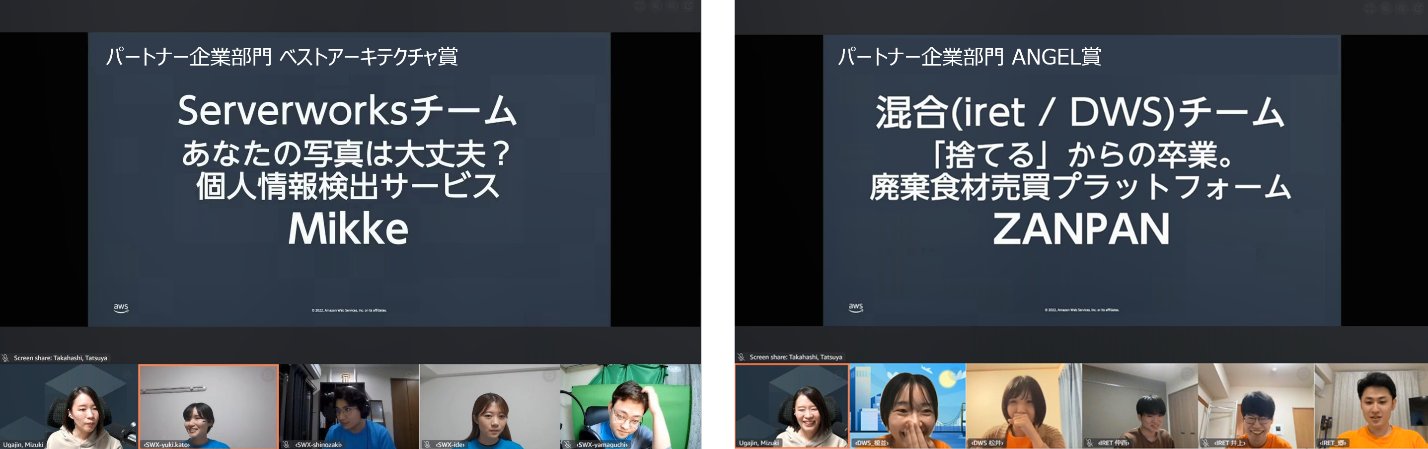This screenshot has width=1428, height=449.
Task: Click mic icon beside Screen share label, left window
Action: 6,357
